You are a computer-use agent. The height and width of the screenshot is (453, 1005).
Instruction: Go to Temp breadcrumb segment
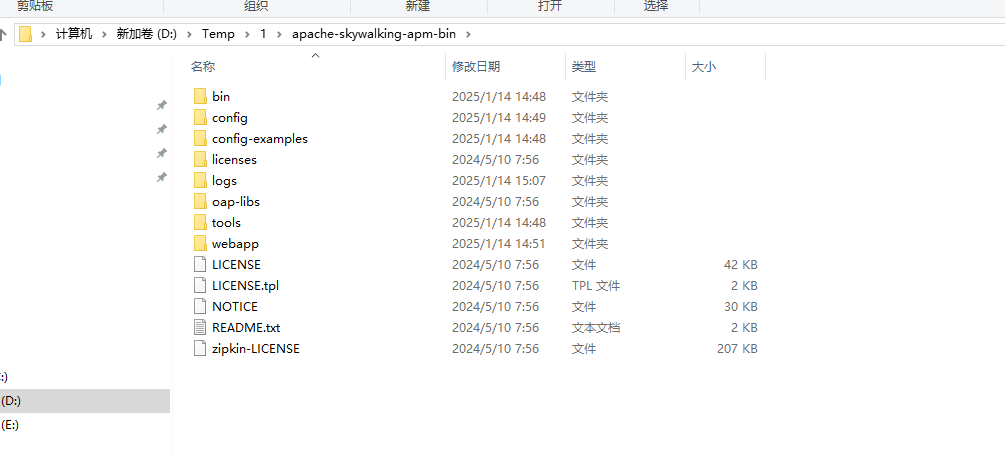[x=219, y=34]
